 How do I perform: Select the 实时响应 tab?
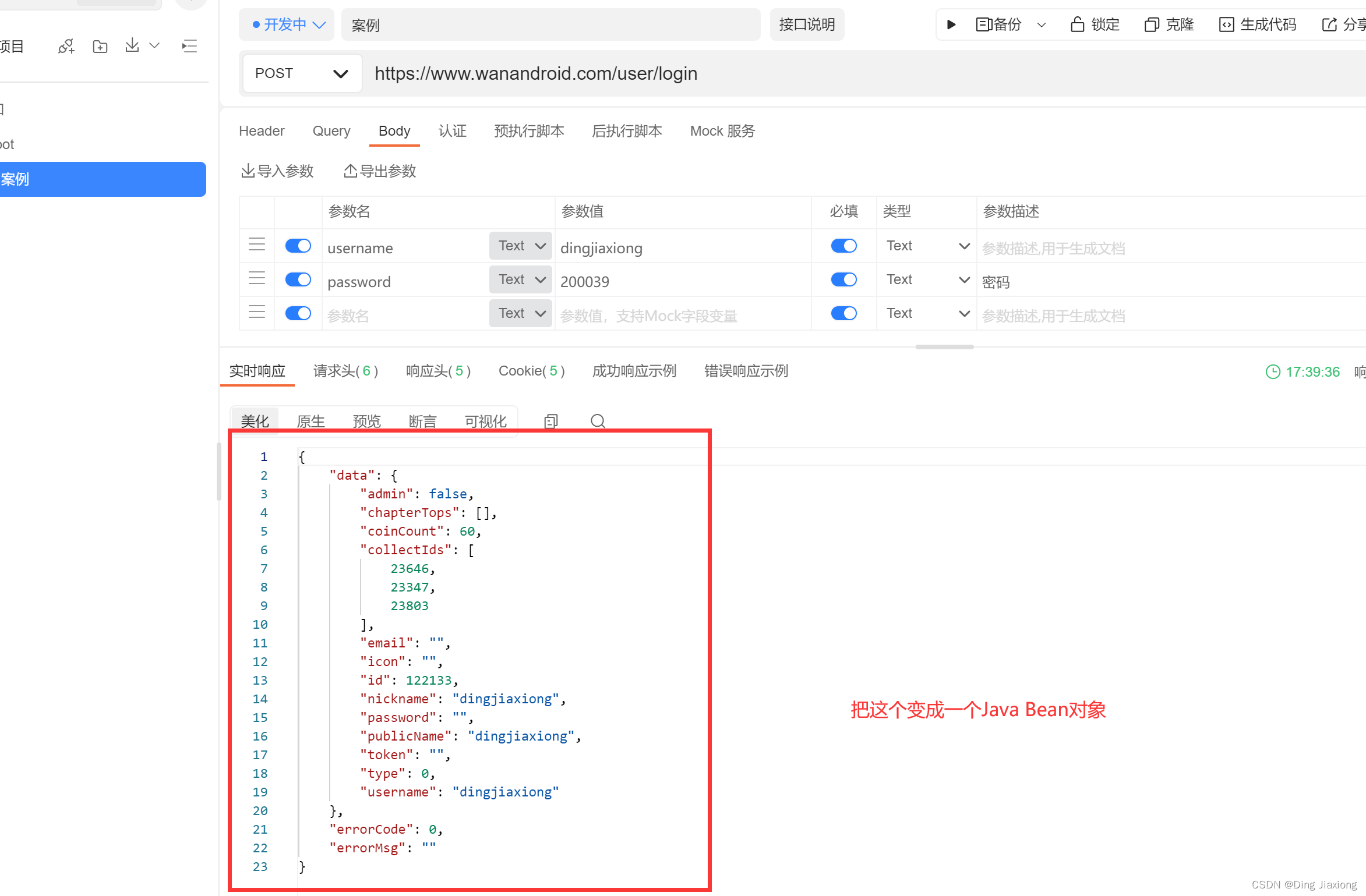click(257, 371)
